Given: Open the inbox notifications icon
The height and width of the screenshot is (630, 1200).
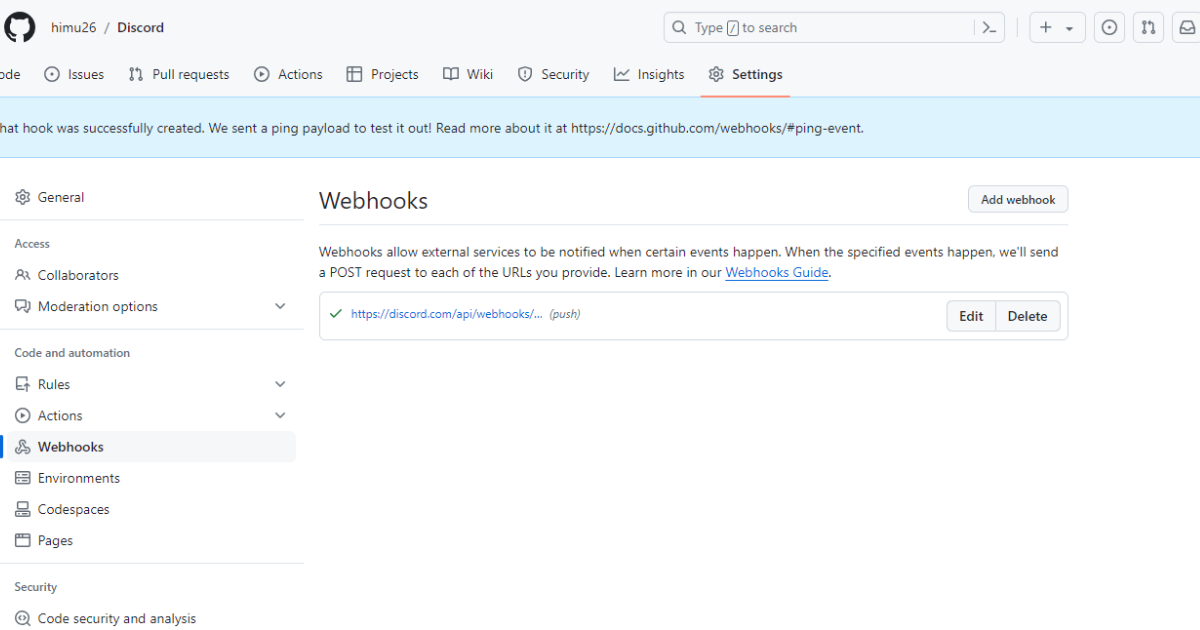Looking at the screenshot, I should pos(1186,28).
